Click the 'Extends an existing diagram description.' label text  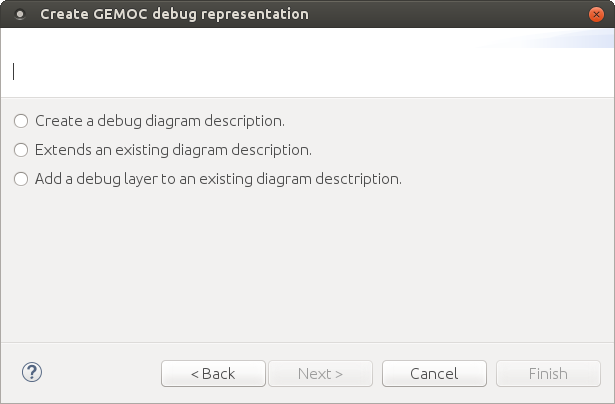pyautogui.click(x=173, y=150)
